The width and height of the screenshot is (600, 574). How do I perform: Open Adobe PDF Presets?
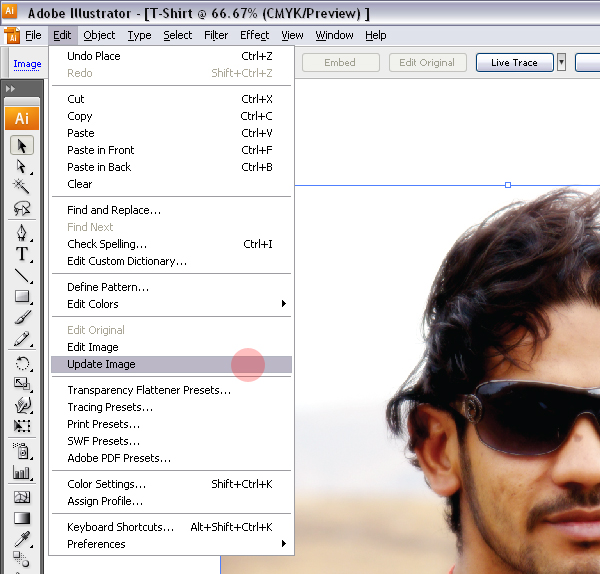171,458
